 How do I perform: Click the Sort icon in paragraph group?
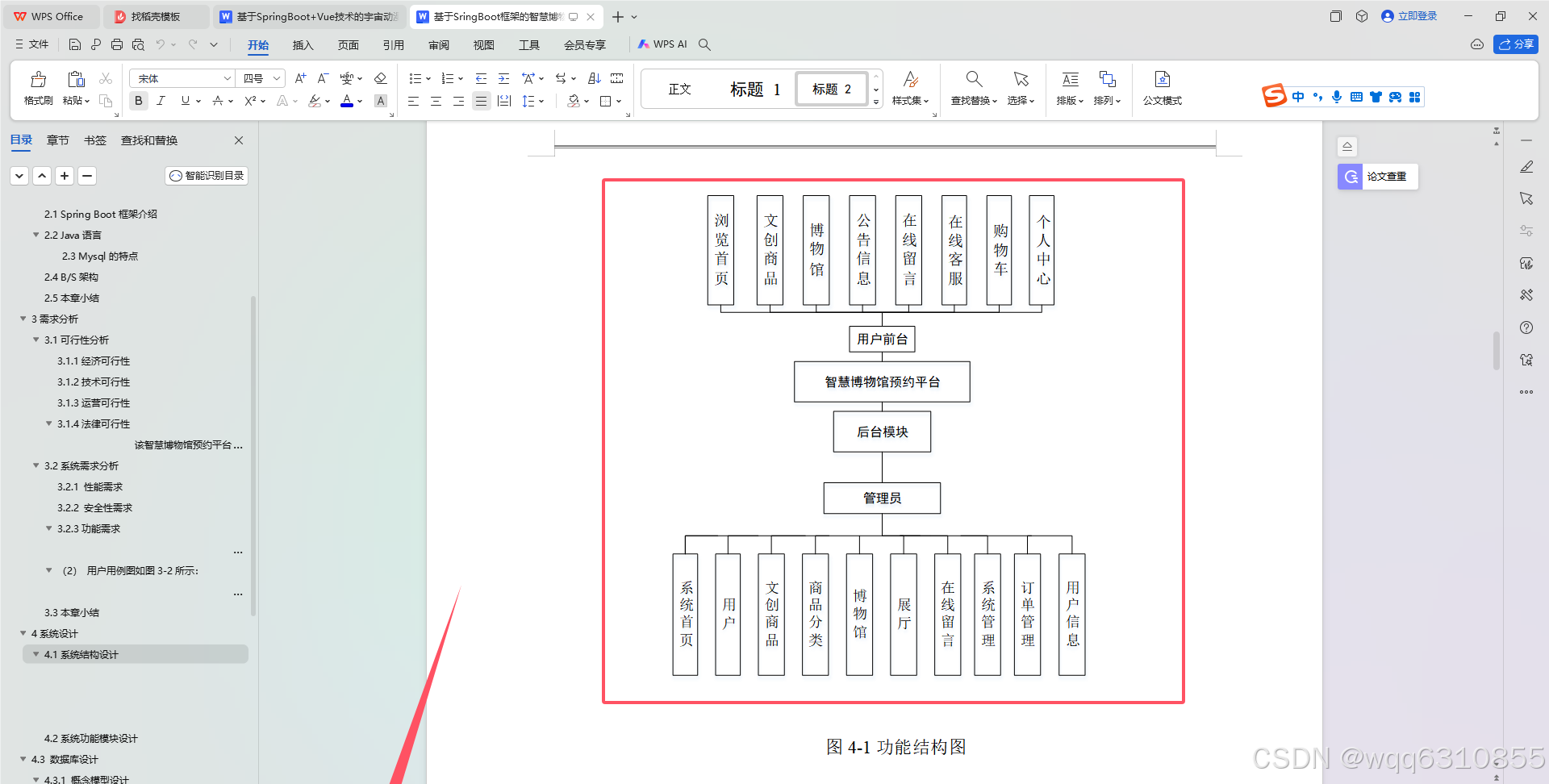point(595,78)
